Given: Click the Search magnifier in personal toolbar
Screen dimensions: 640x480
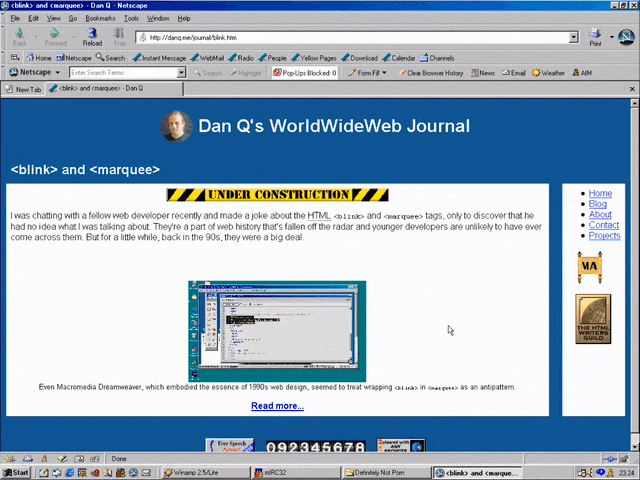Looking at the screenshot, I should point(110,58).
